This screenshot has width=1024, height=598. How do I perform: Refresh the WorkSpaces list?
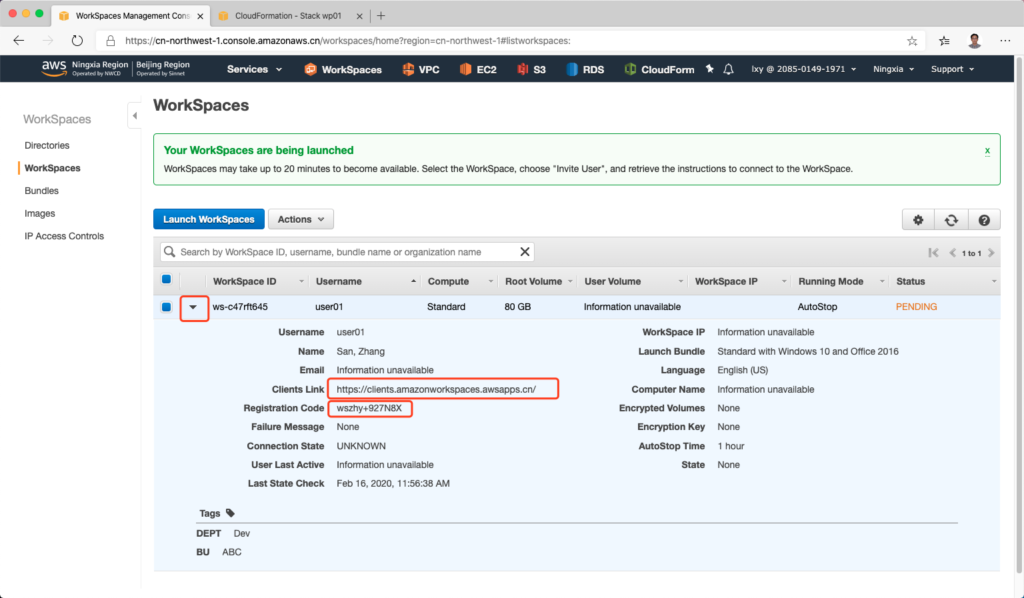pos(951,220)
